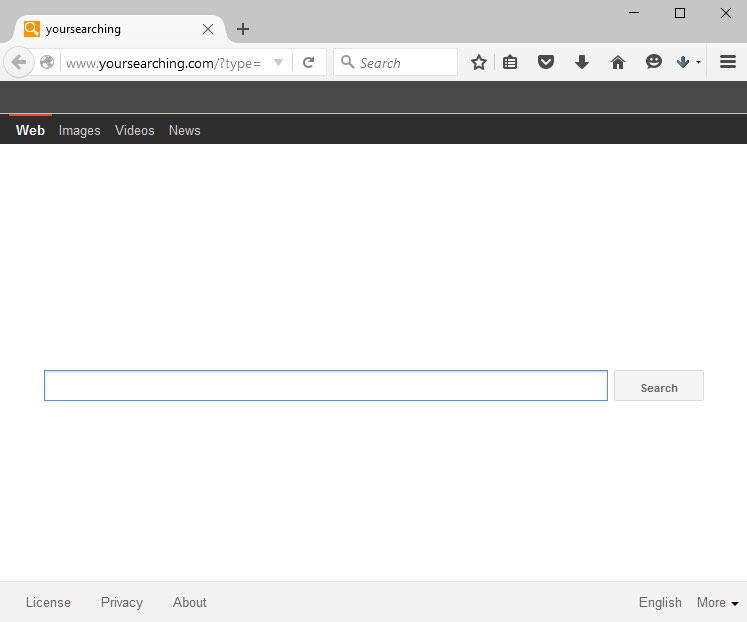Open a new tab with the plus button

[243, 29]
